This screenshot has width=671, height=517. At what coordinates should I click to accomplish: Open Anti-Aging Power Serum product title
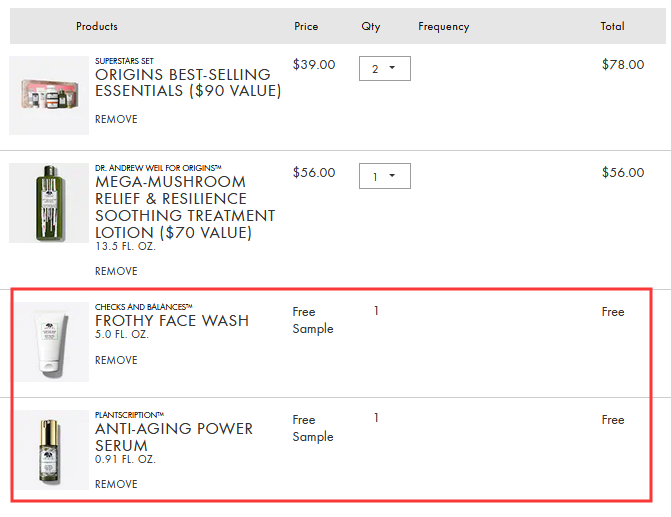(x=174, y=437)
